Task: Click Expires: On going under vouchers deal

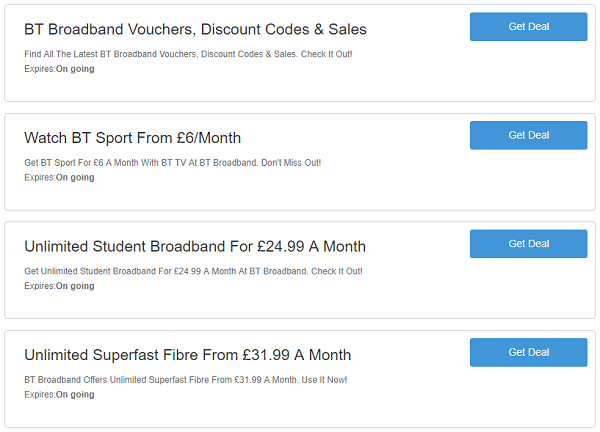Action: tap(59, 69)
